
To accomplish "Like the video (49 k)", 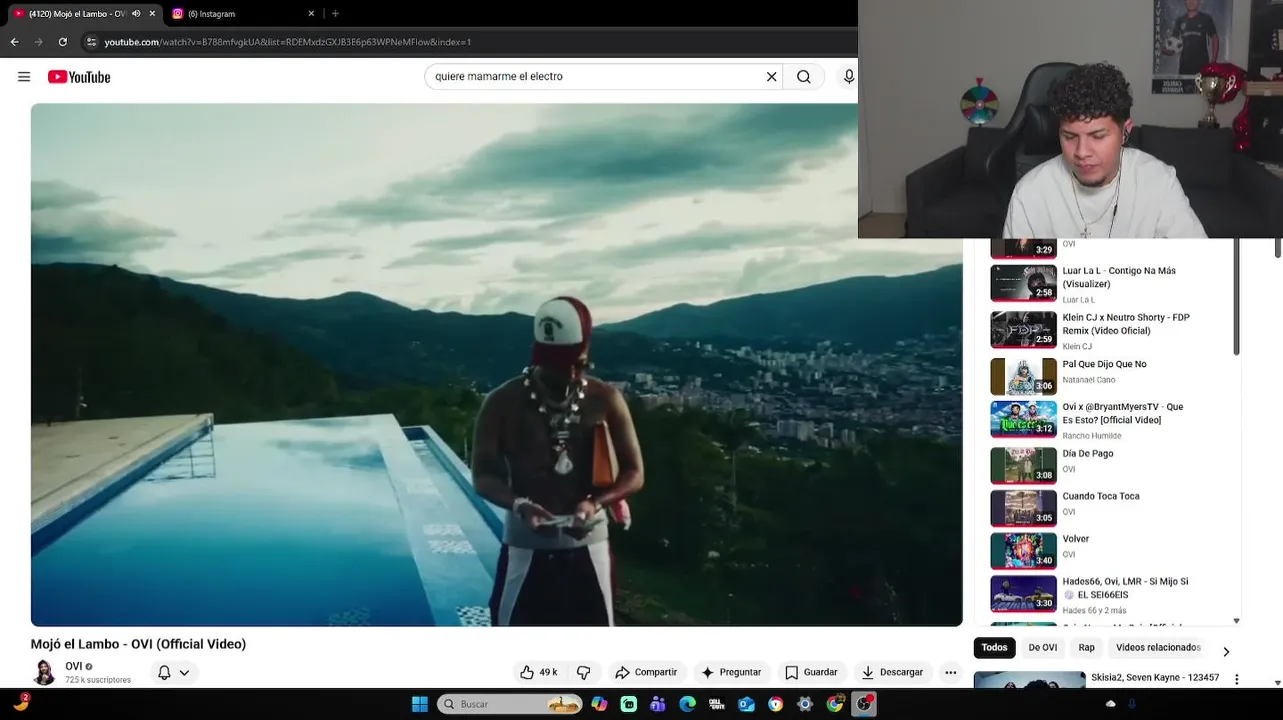I will click(539, 672).
